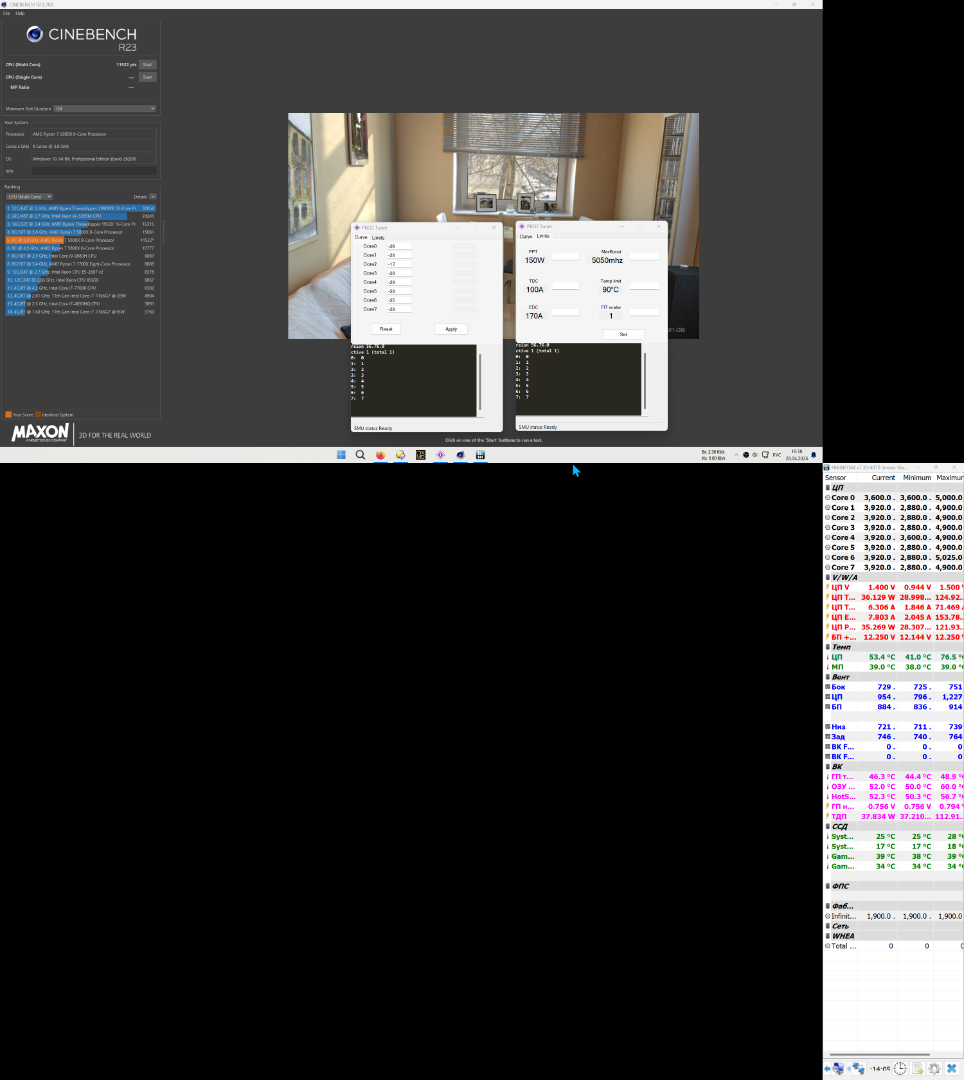The height and width of the screenshot is (1080, 964).
Task: Open the Cinebench File menu
Action: [6, 13]
